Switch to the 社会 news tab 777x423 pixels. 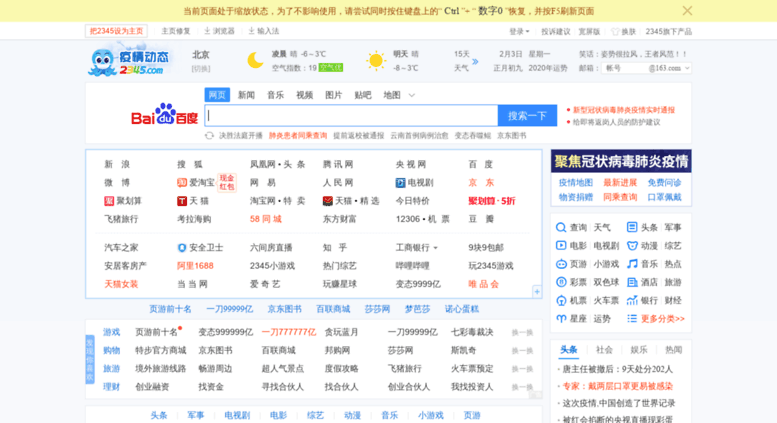tap(604, 350)
